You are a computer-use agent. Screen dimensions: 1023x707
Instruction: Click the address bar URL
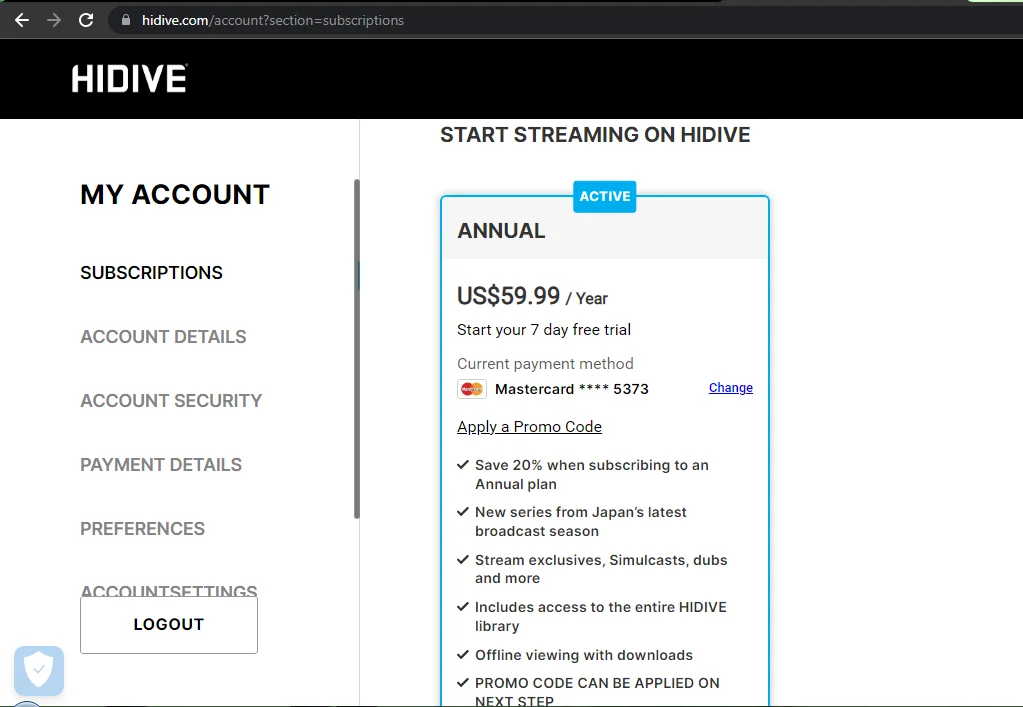point(273,20)
